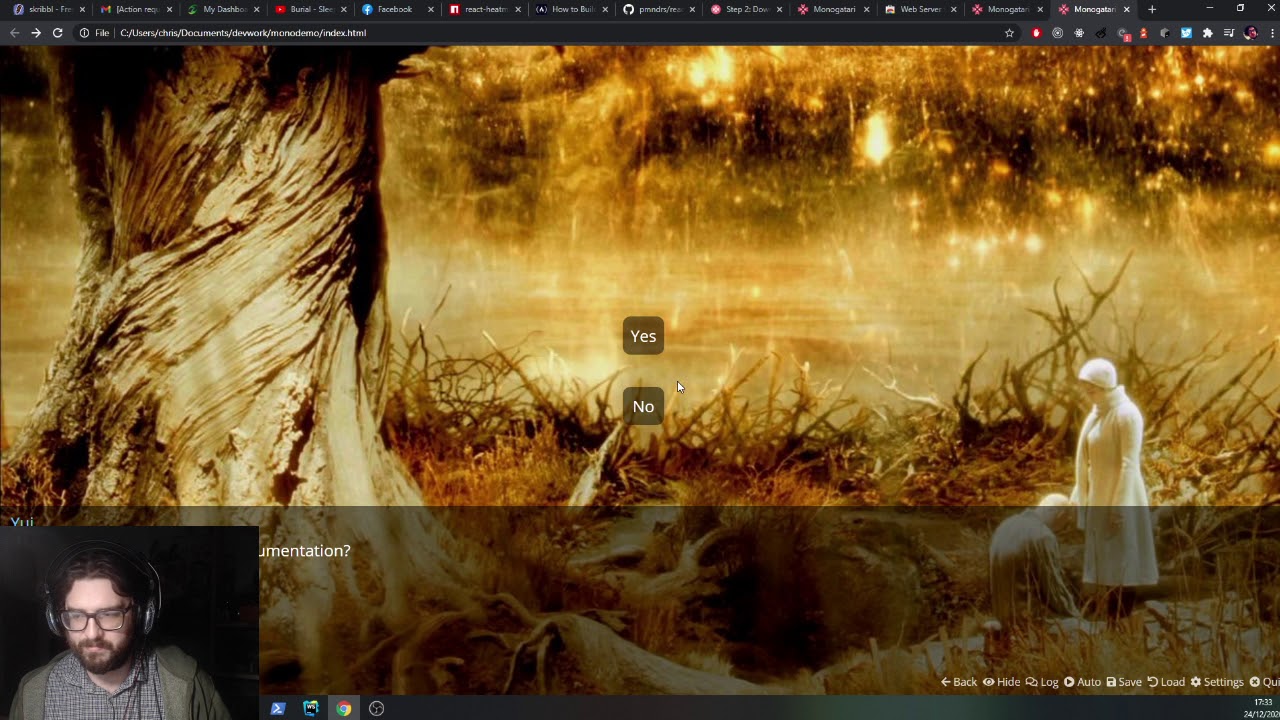
Task: Click the browser back arrow
Action: [x=14, y=33]
